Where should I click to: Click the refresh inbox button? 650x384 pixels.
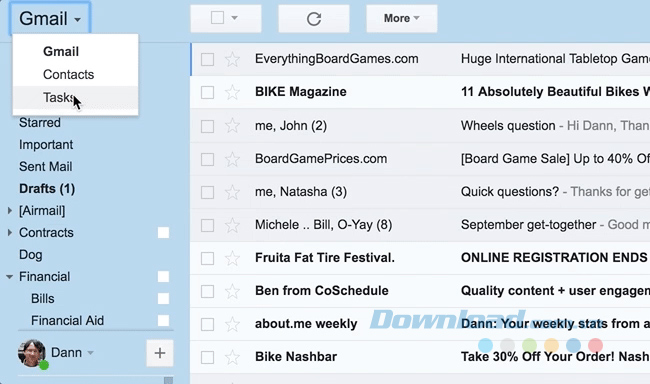314,19
